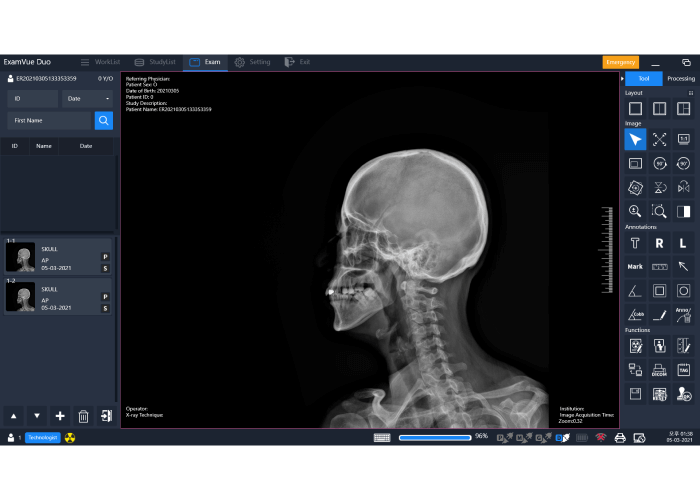Image resolution: width=700 pixels, height=500 pixels.
Task: Switch to the Processing tab
Action: click(x=680, y=78)
